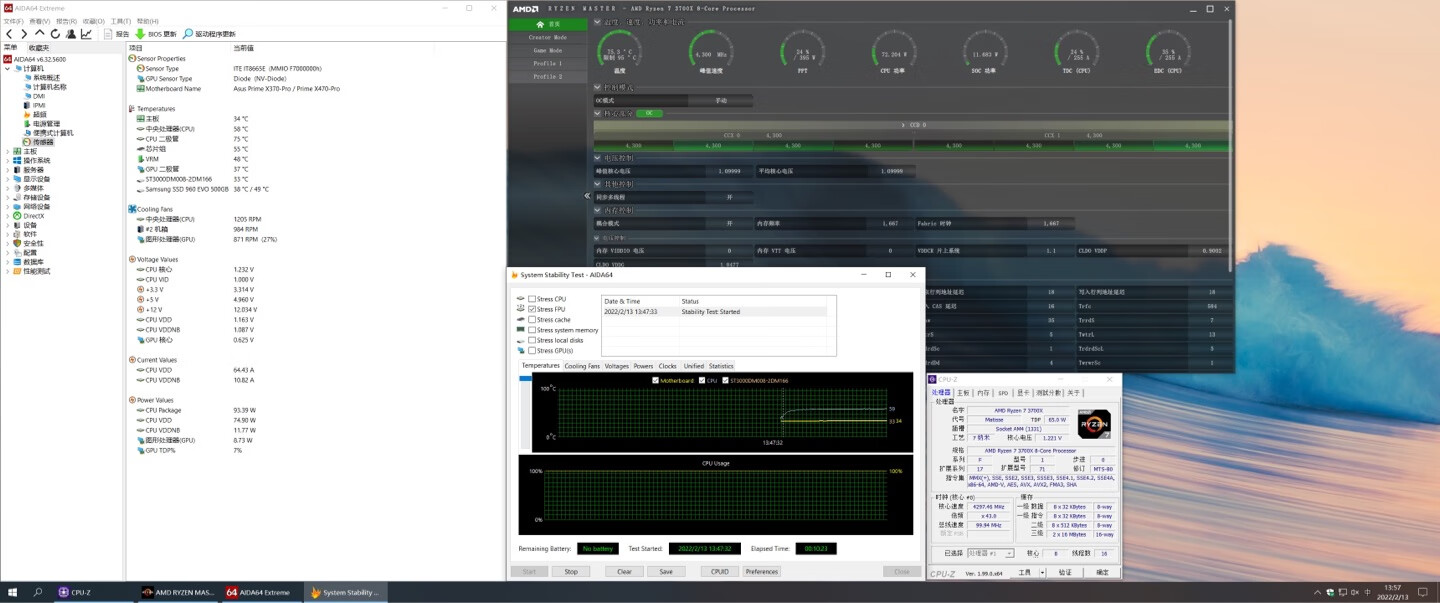This screenshot has height=603, width=1440.
Task: Click the Clear button in Stability Test
Action: coord(624,572)
